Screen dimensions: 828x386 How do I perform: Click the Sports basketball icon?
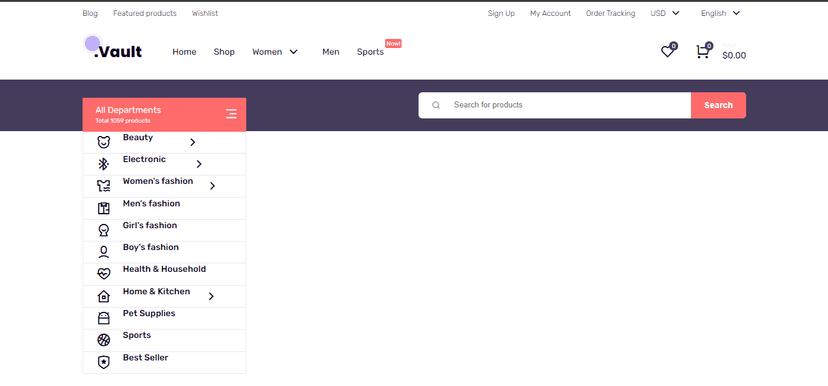coord(104,340)
